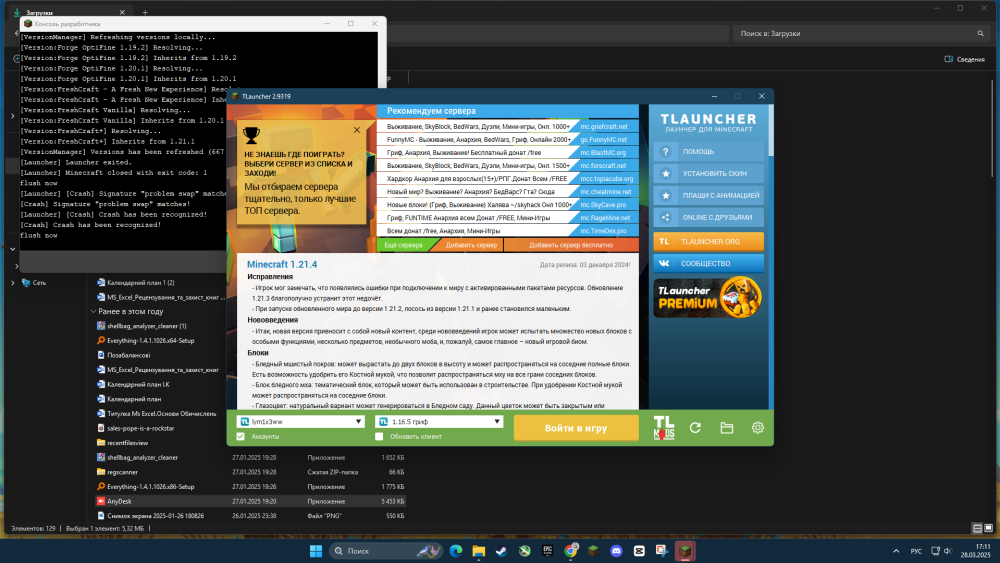Click the volume icon in system tray

948,551
